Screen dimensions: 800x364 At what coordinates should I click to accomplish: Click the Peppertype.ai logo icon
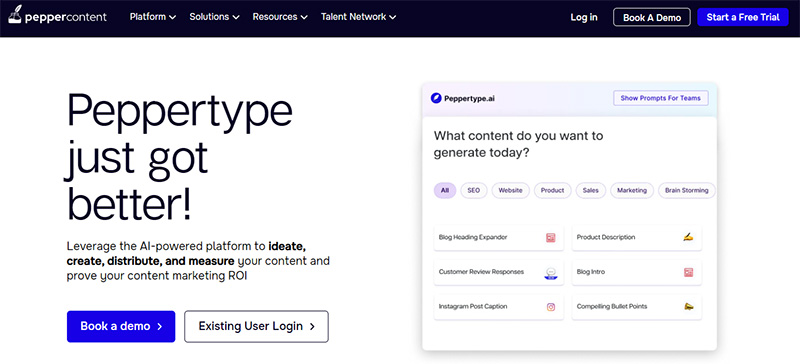[x=436, y=98]
